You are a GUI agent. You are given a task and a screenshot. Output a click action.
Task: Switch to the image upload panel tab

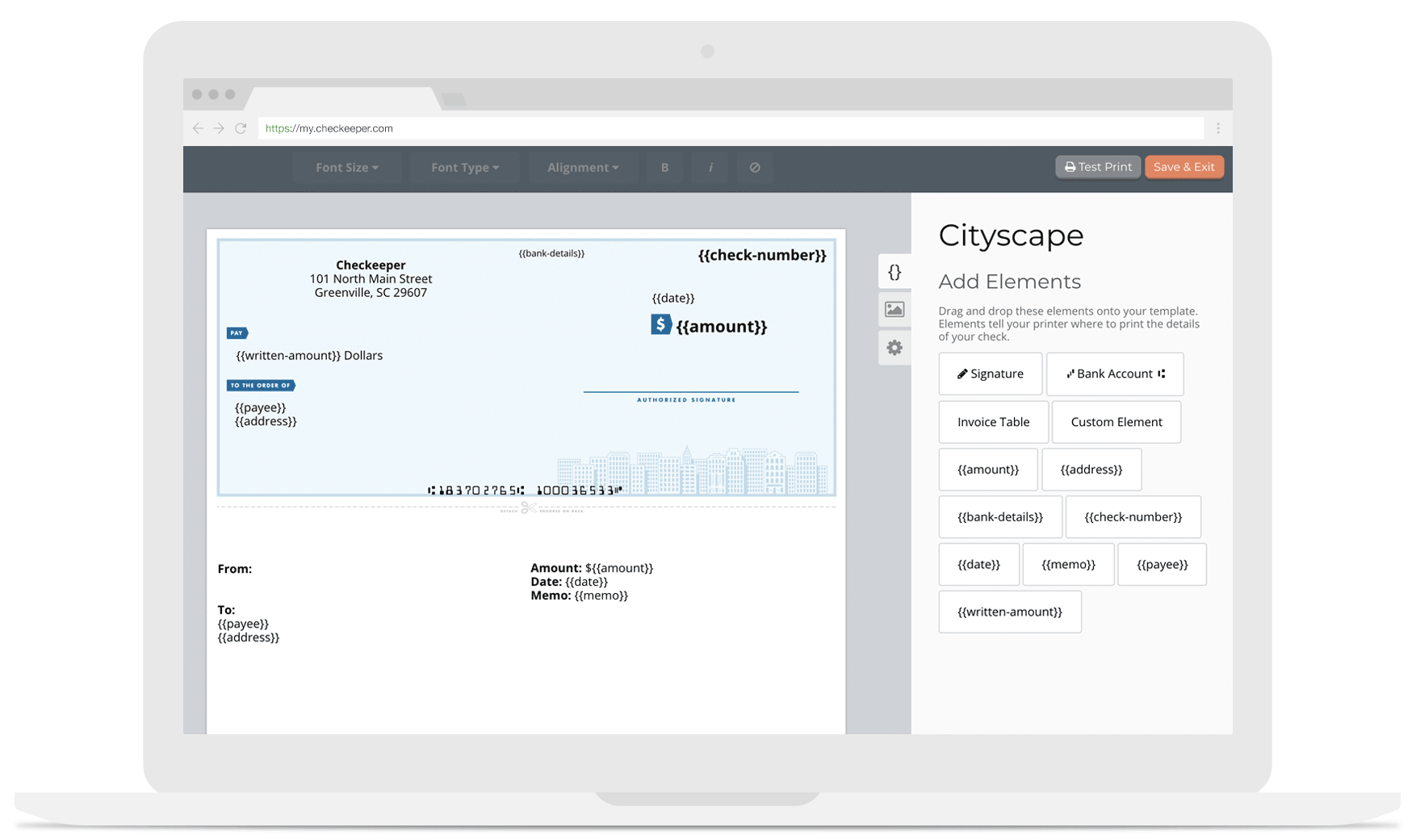click(x=894, y=309)
